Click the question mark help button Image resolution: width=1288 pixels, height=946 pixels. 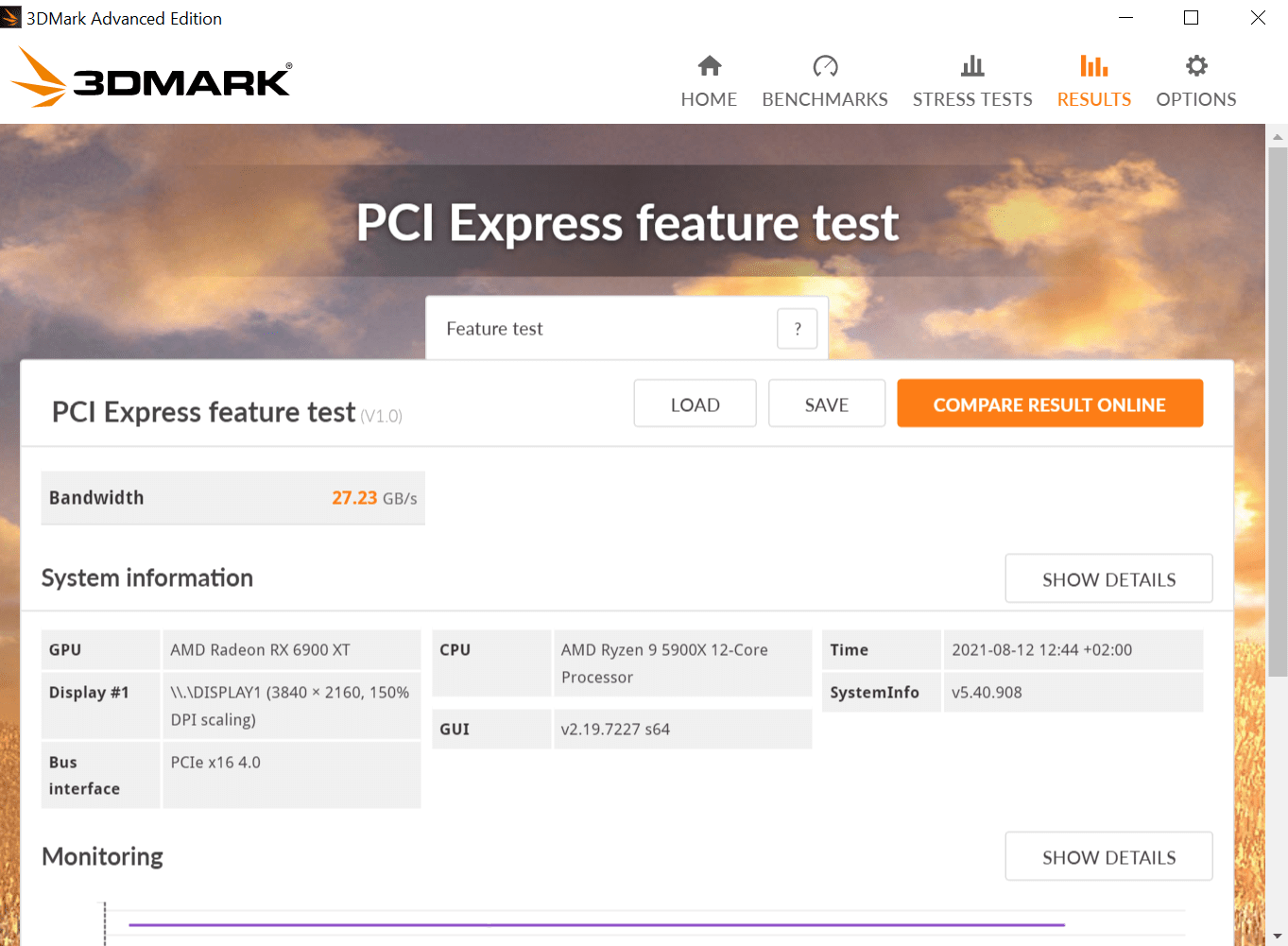coord(798,329)
